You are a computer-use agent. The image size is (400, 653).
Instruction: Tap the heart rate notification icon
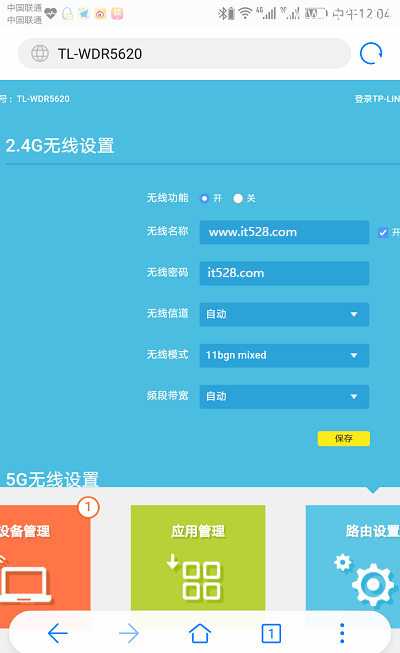[x=50, y=14]
